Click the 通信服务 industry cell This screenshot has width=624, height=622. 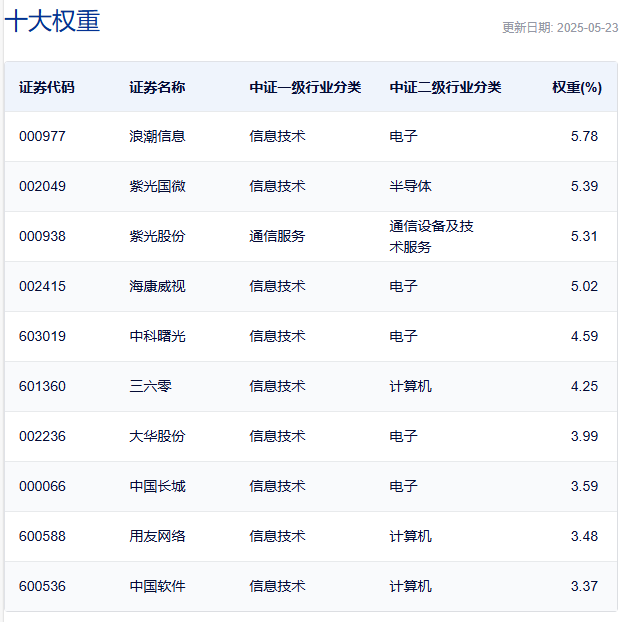277,236
